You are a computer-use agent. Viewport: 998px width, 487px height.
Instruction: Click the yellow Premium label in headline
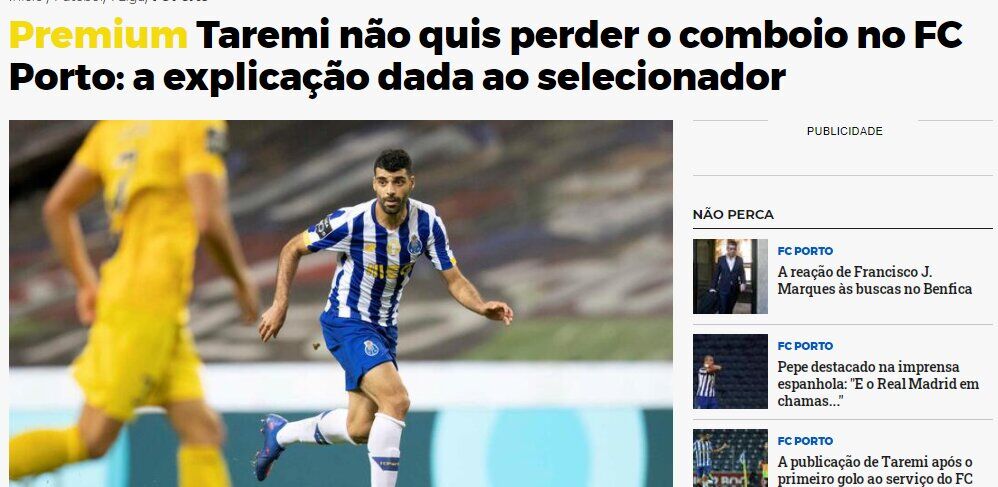pos(99,36)
